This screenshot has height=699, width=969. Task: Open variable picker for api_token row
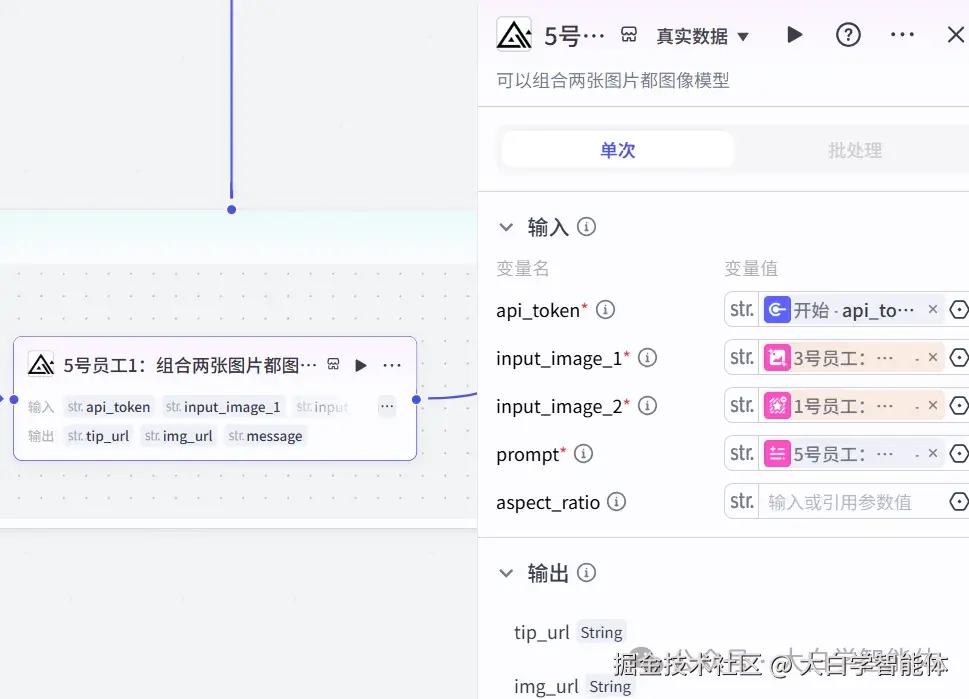(x=959, y=309)
